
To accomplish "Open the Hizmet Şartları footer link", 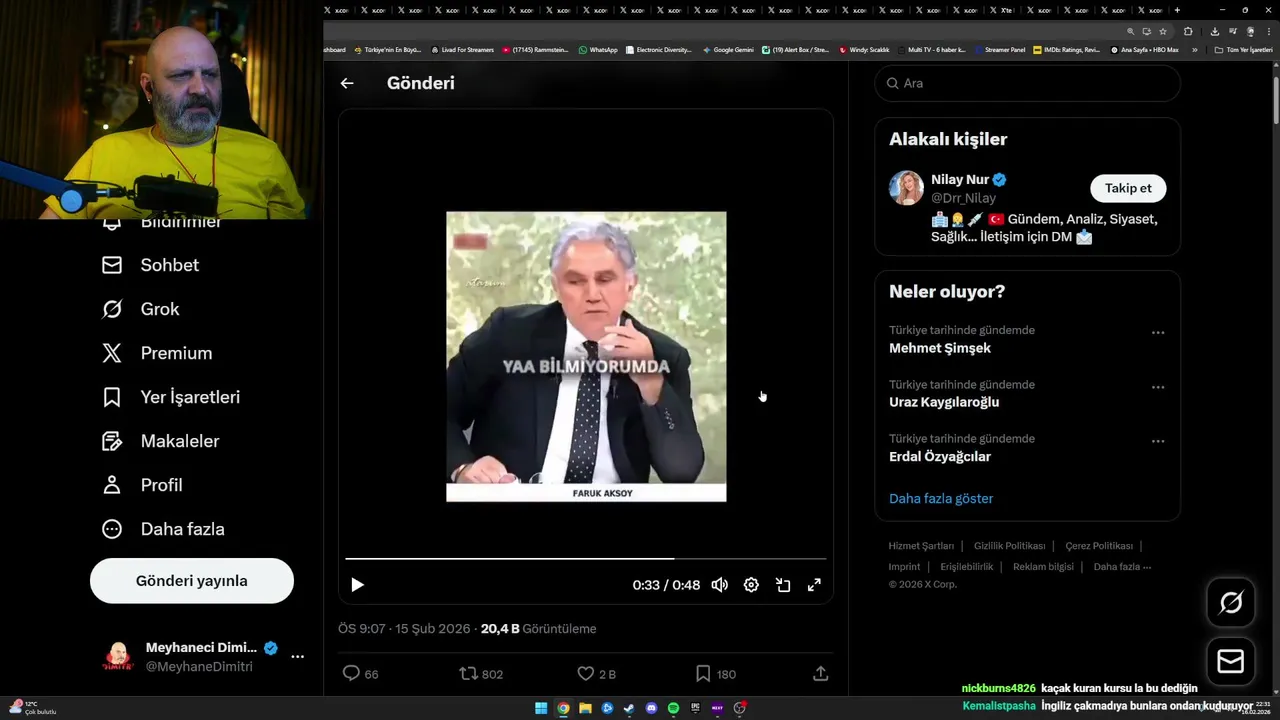I will 921,546.
